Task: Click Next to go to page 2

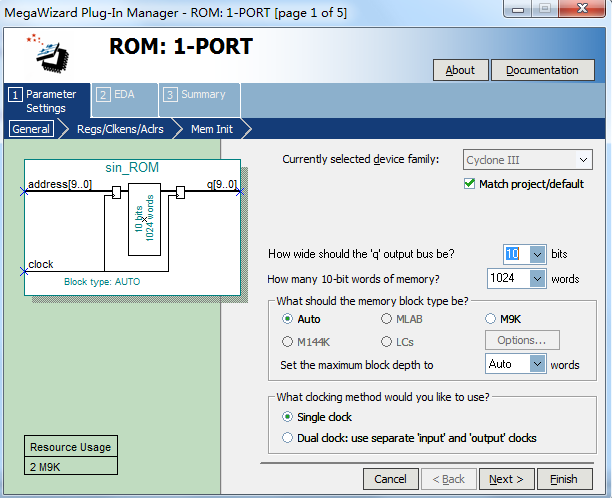Action: pos(506,479)
